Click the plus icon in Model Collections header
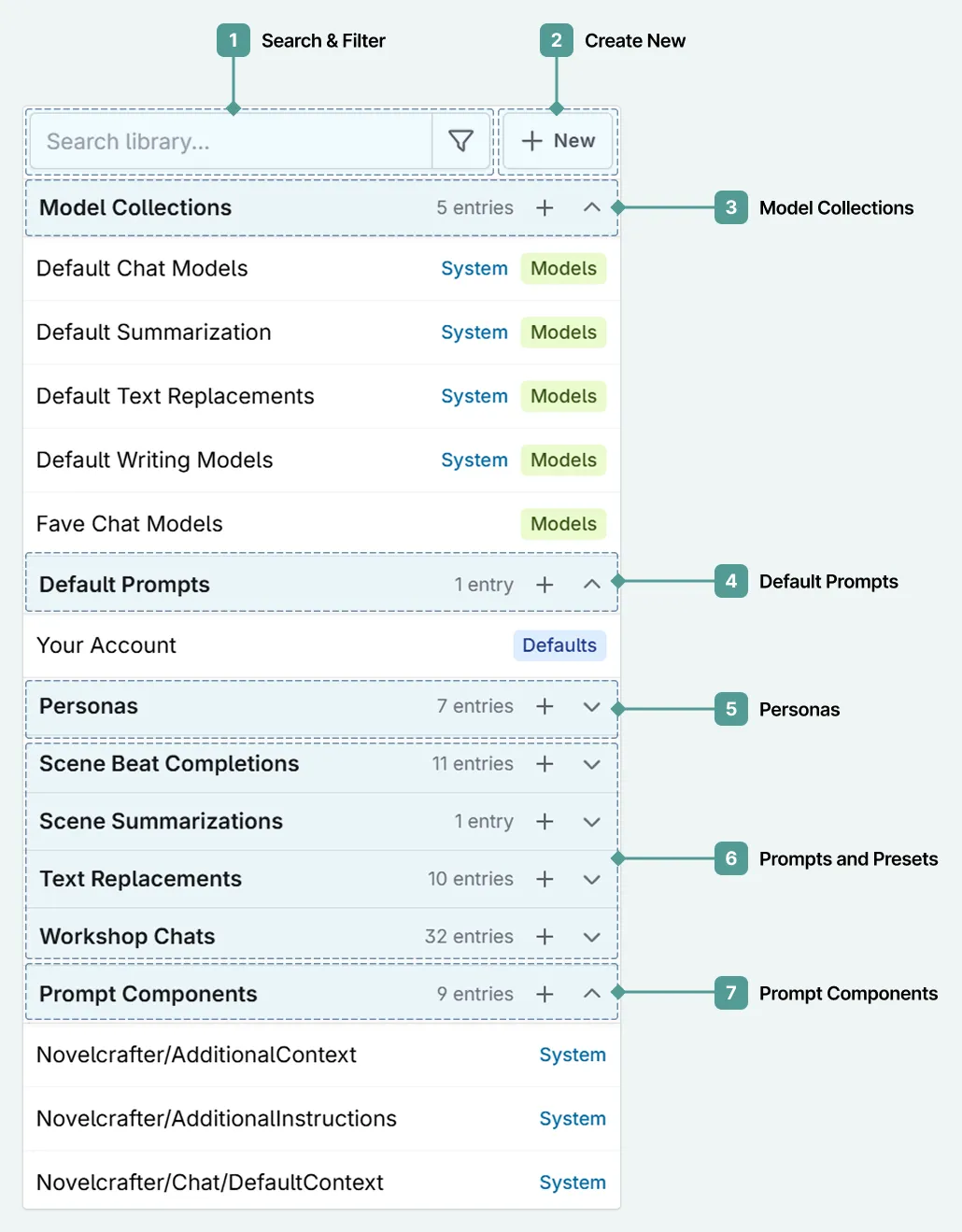Viewport: 962px width, 1232px height. pyautogui.click(x=545, y=207)
